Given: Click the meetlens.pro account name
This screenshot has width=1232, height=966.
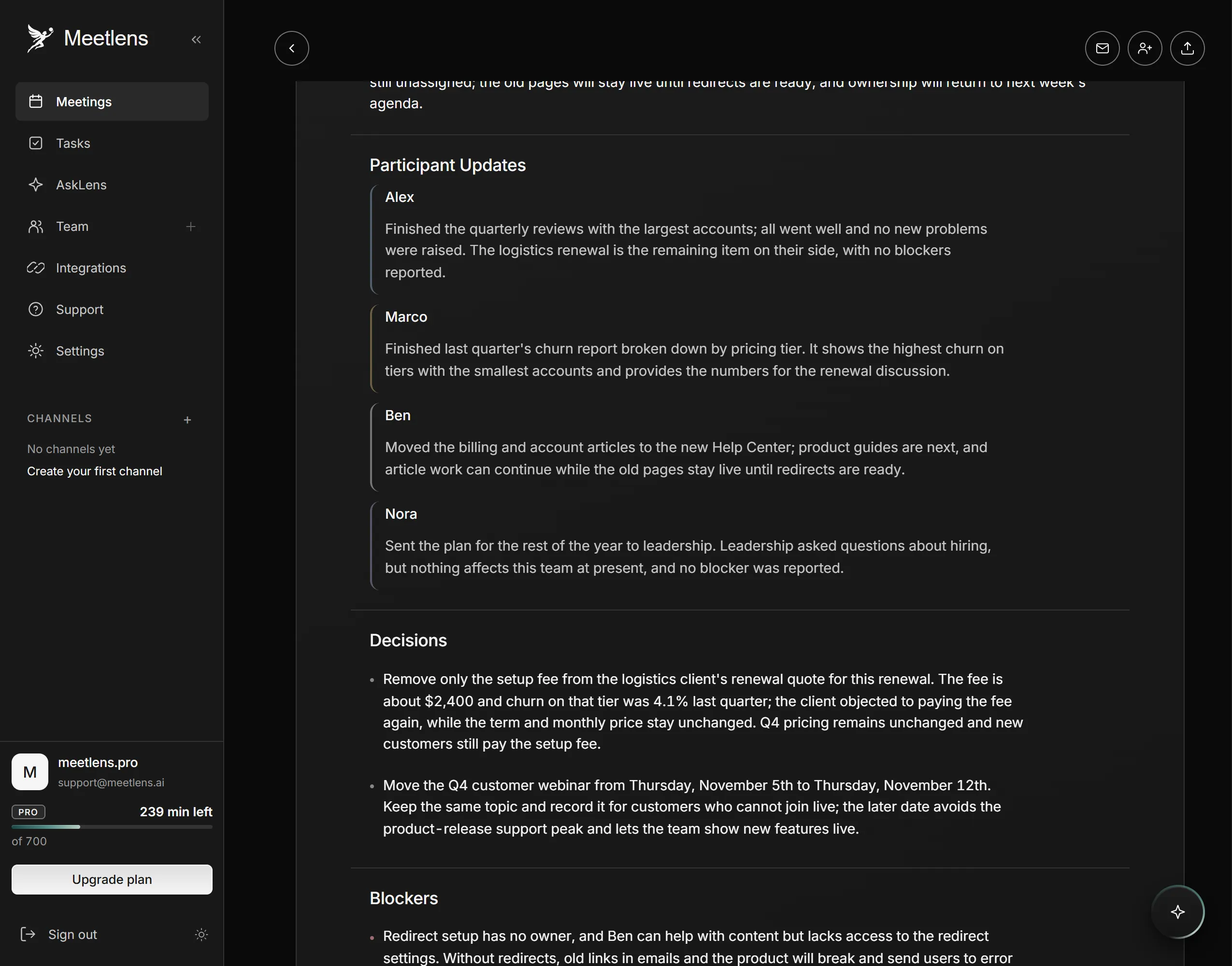Looking at the screenshot, I should pyautogui.click(x=98, y=762).
